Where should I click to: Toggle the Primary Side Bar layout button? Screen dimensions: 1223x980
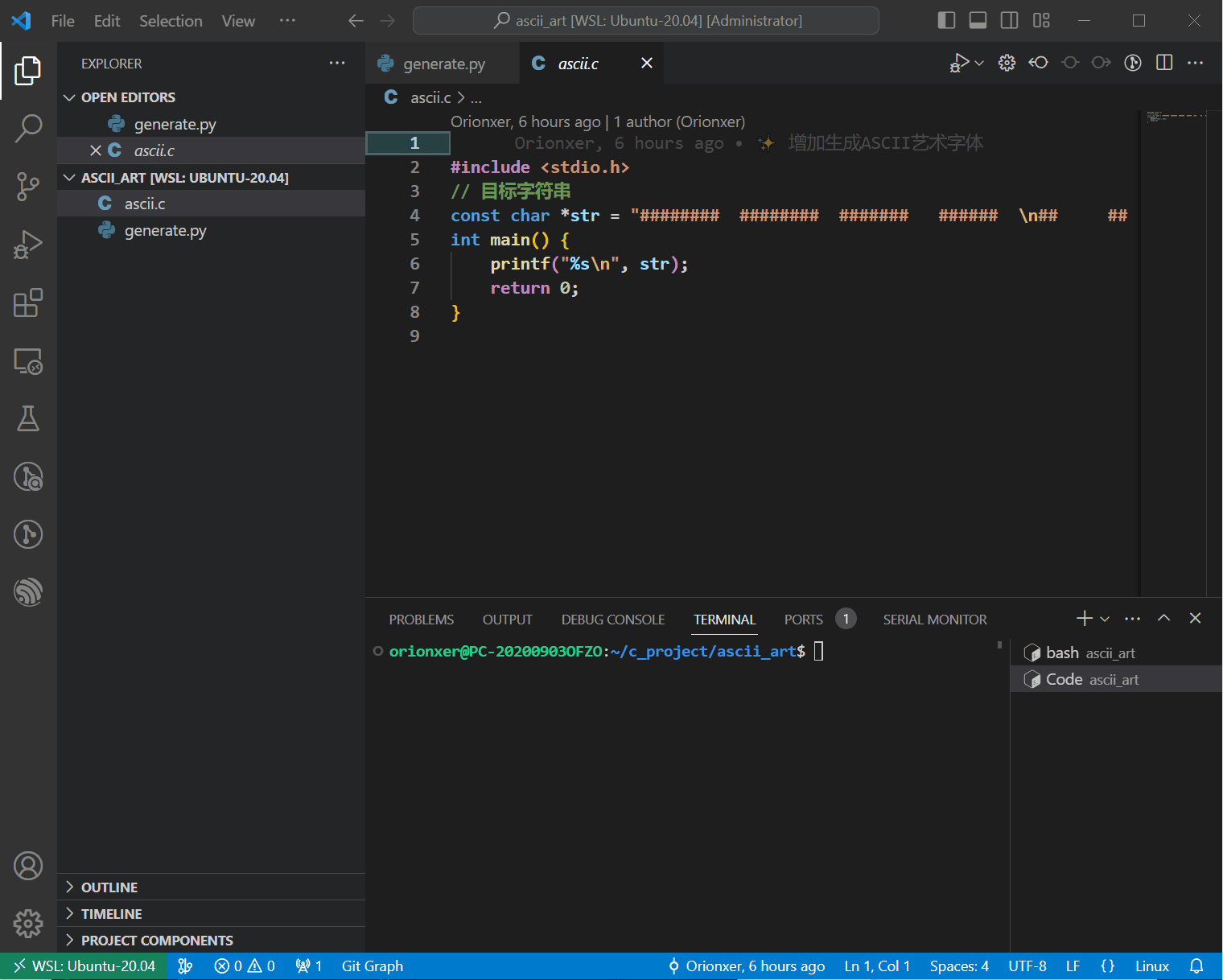[947, 20]
